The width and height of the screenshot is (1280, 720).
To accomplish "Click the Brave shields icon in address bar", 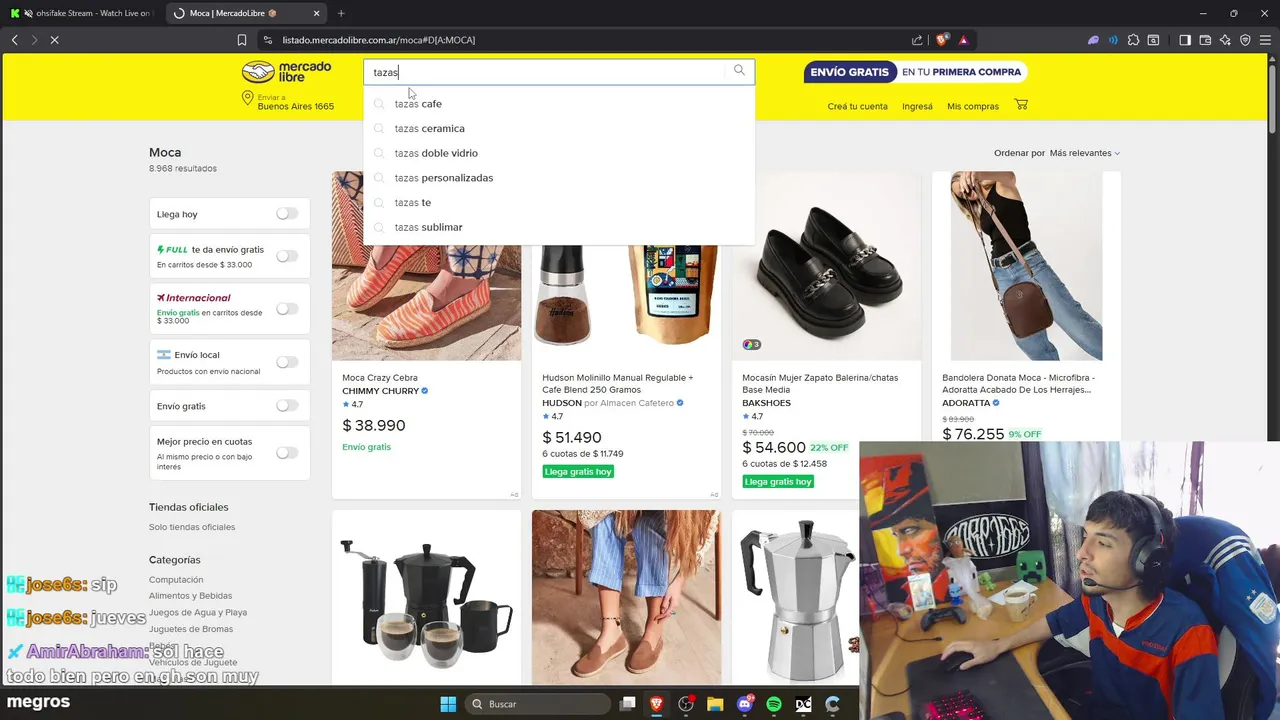I will [941, 40].
